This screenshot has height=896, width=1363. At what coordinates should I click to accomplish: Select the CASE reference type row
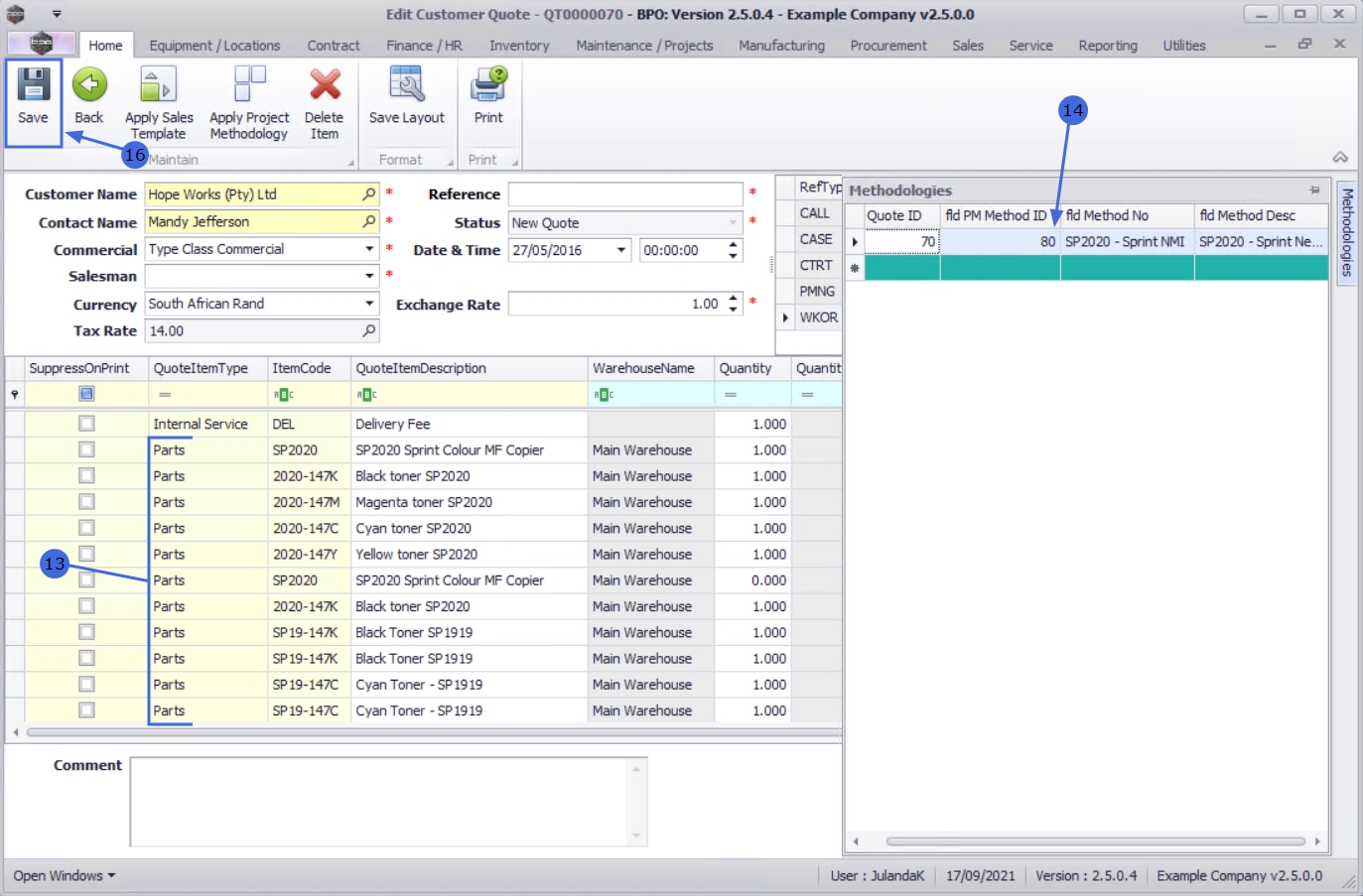tap(816, 239)
